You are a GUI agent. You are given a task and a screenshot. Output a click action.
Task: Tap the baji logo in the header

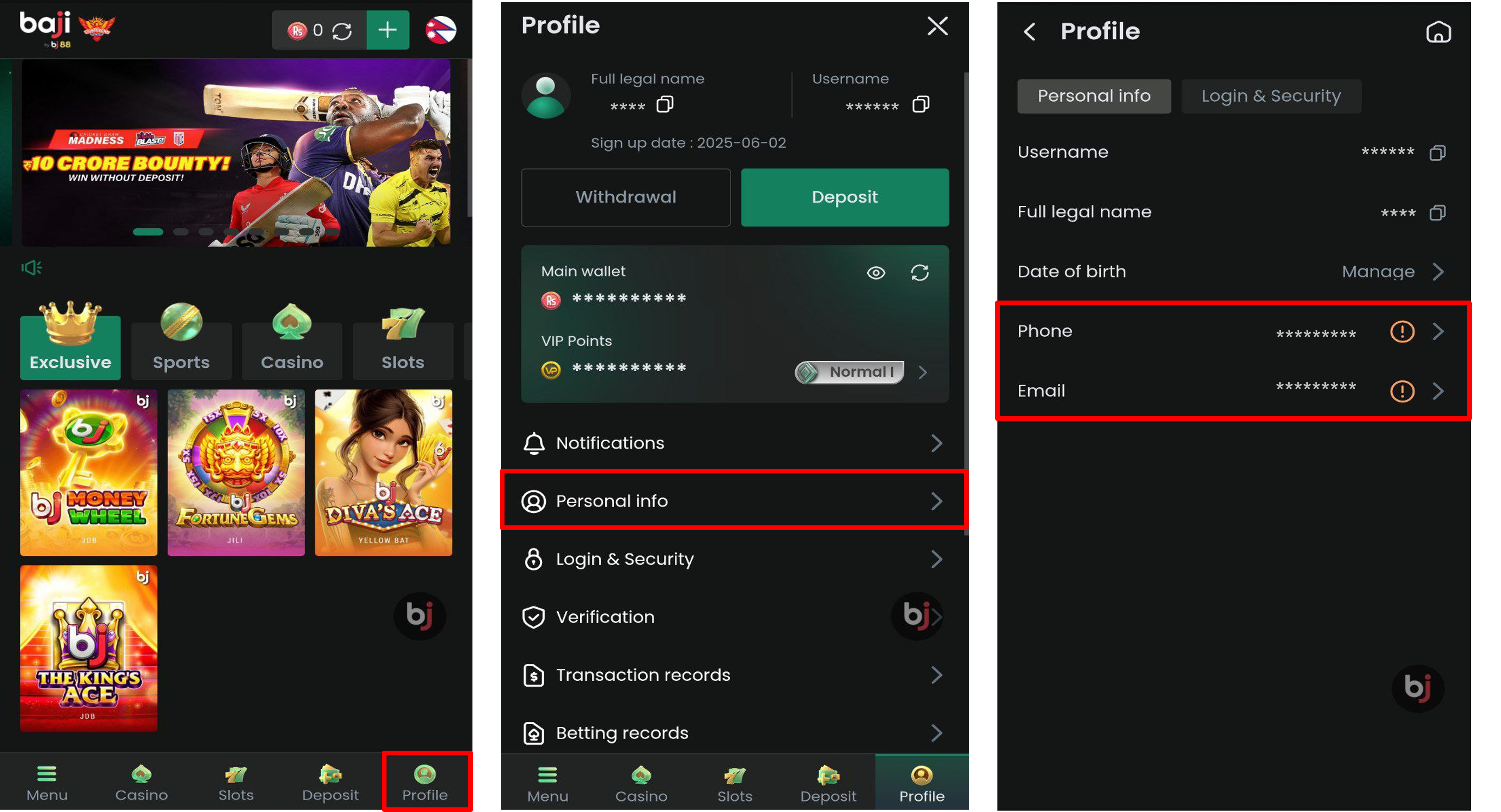point(46,29)
